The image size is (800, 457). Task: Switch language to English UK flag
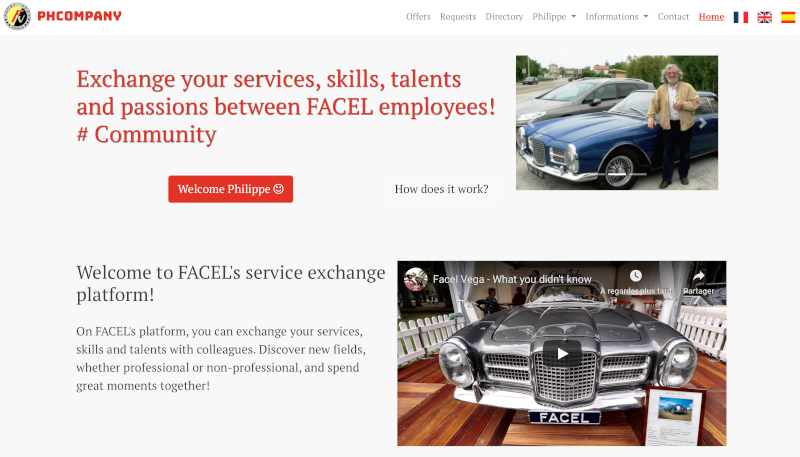point(764,17)
